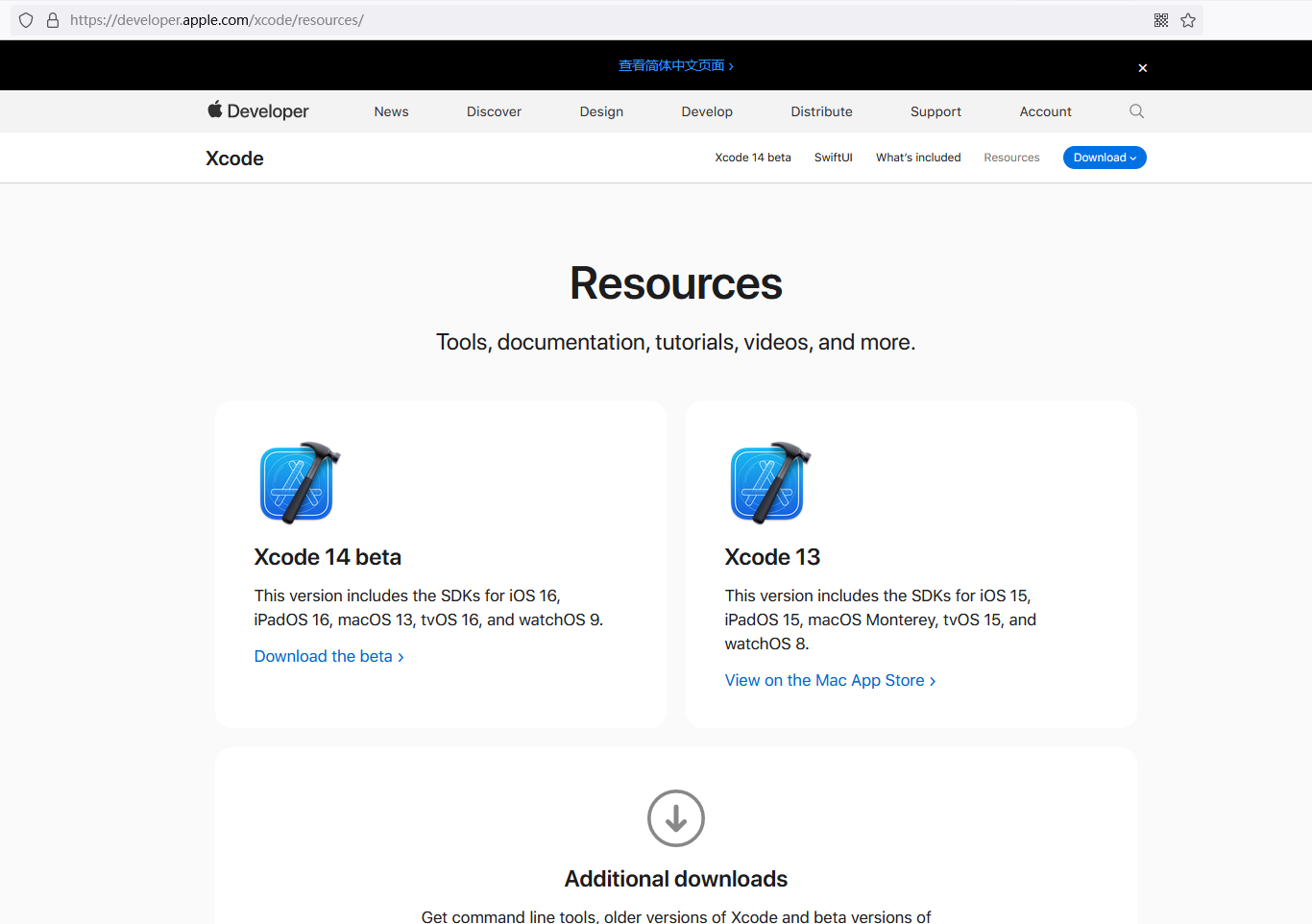
Task: Open the search magnifier icon
Action: [x=1136, y=111]
